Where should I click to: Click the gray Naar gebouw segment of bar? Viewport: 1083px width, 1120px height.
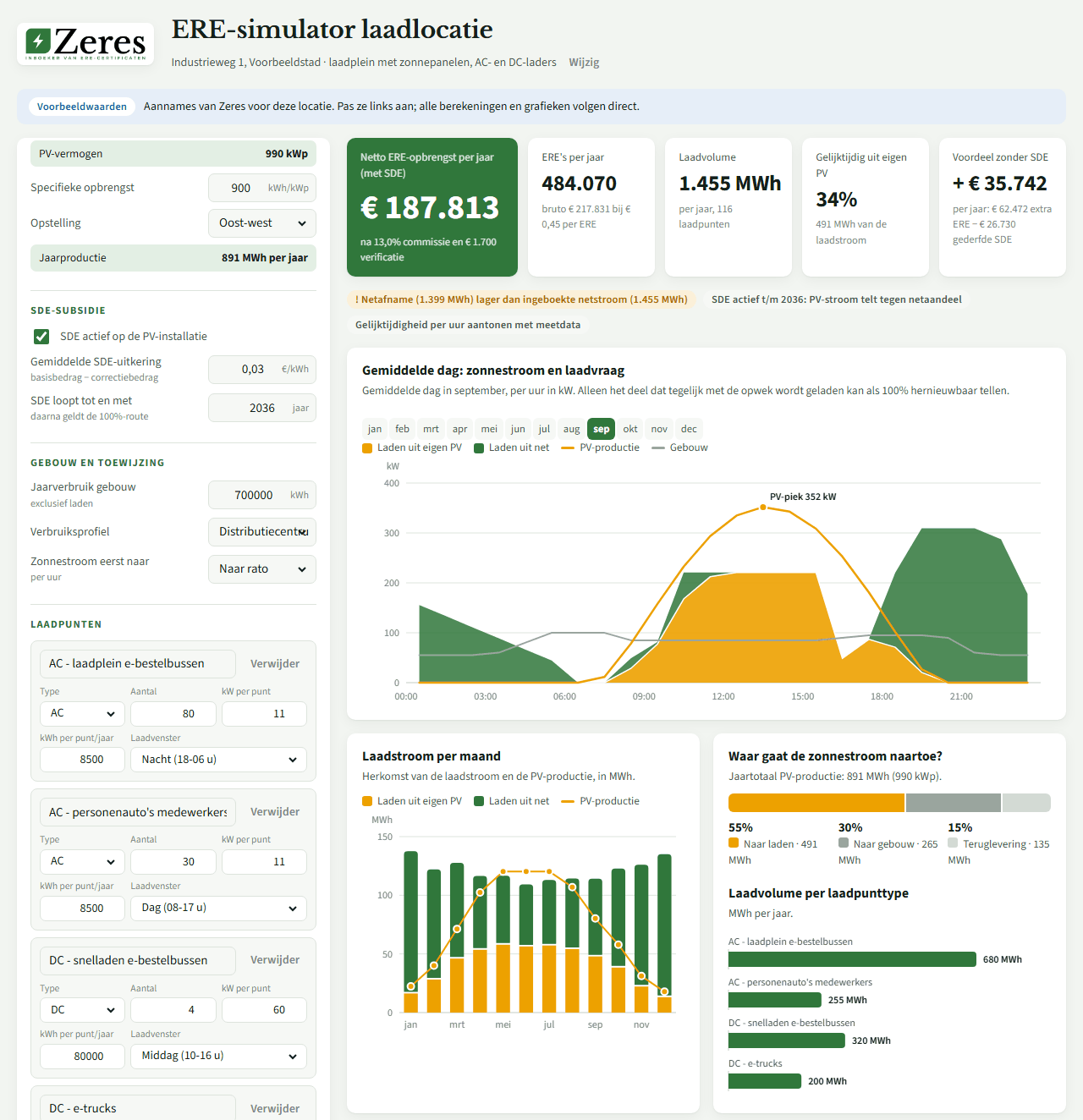point(954,803)
